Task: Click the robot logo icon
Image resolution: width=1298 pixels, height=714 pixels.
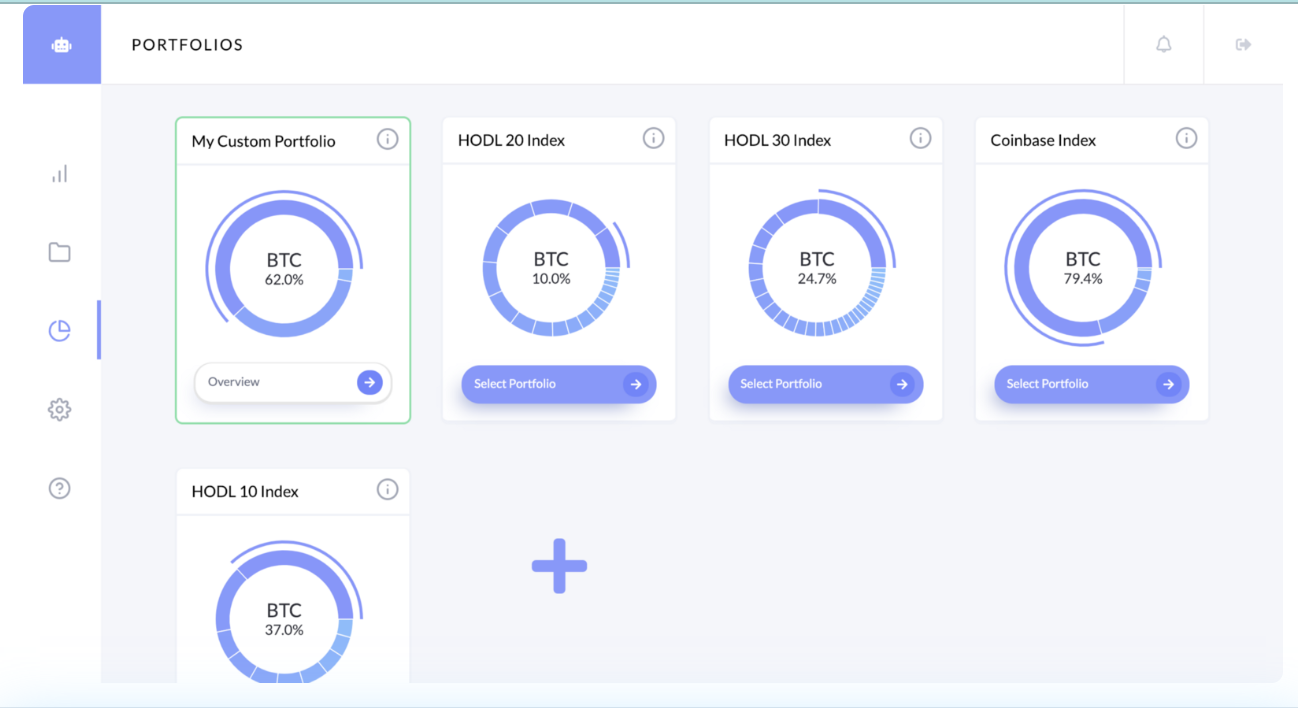Action: (62, 45)
